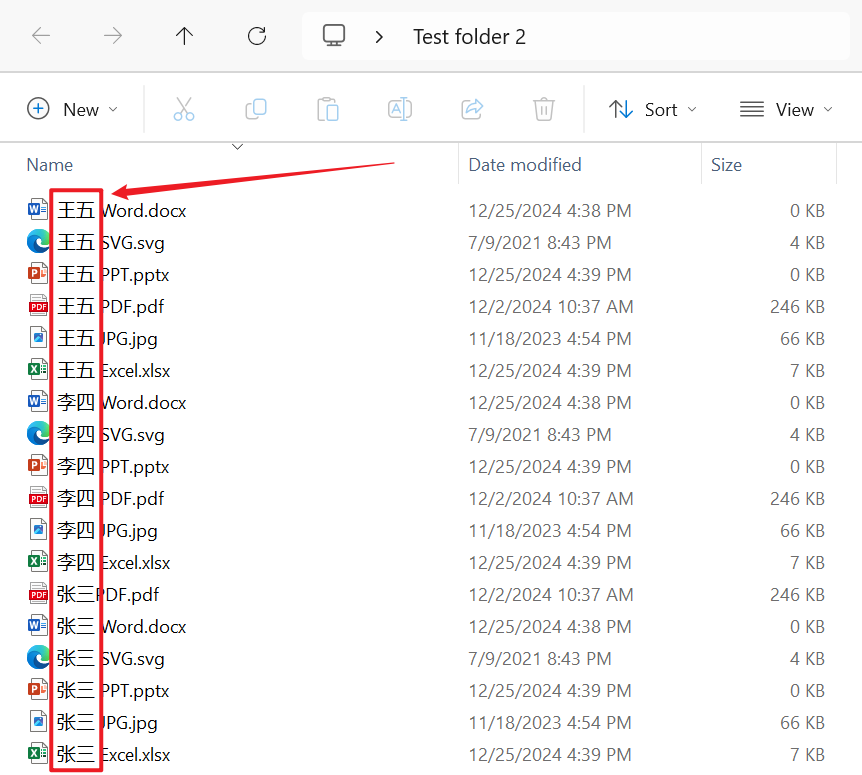Click the Rename icon in toolbar
Image resolution: width=862 pixels, height=775 pixels.
point(400,109)
